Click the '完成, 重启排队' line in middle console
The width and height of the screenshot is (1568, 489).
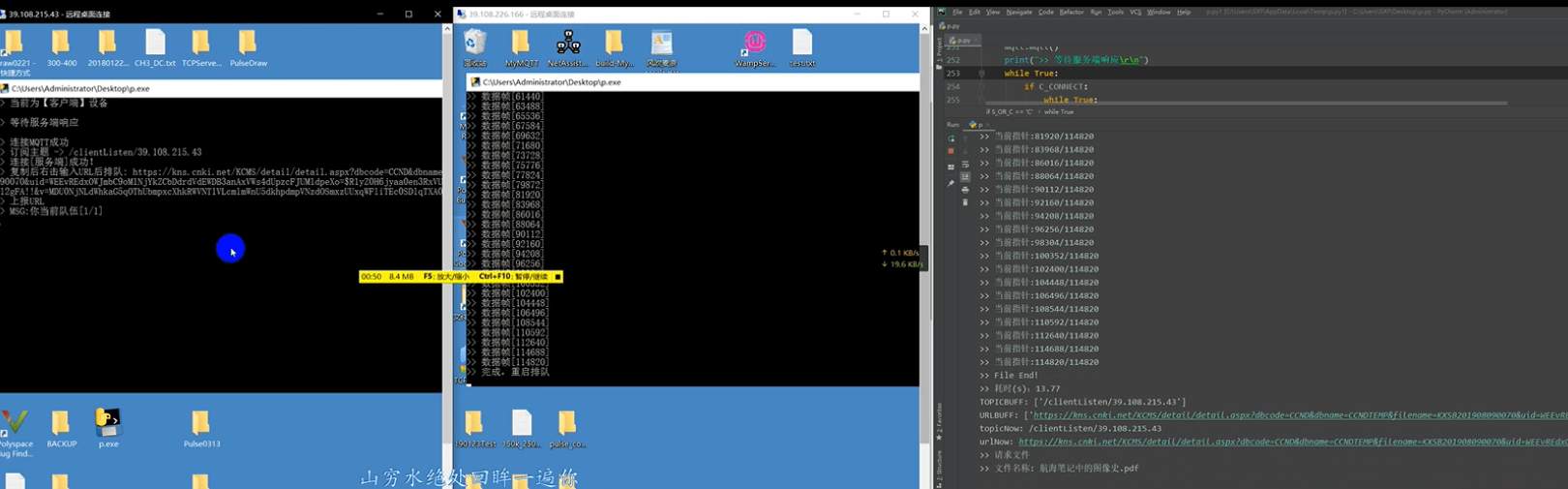pyautogui.click(x=508, y=372)
